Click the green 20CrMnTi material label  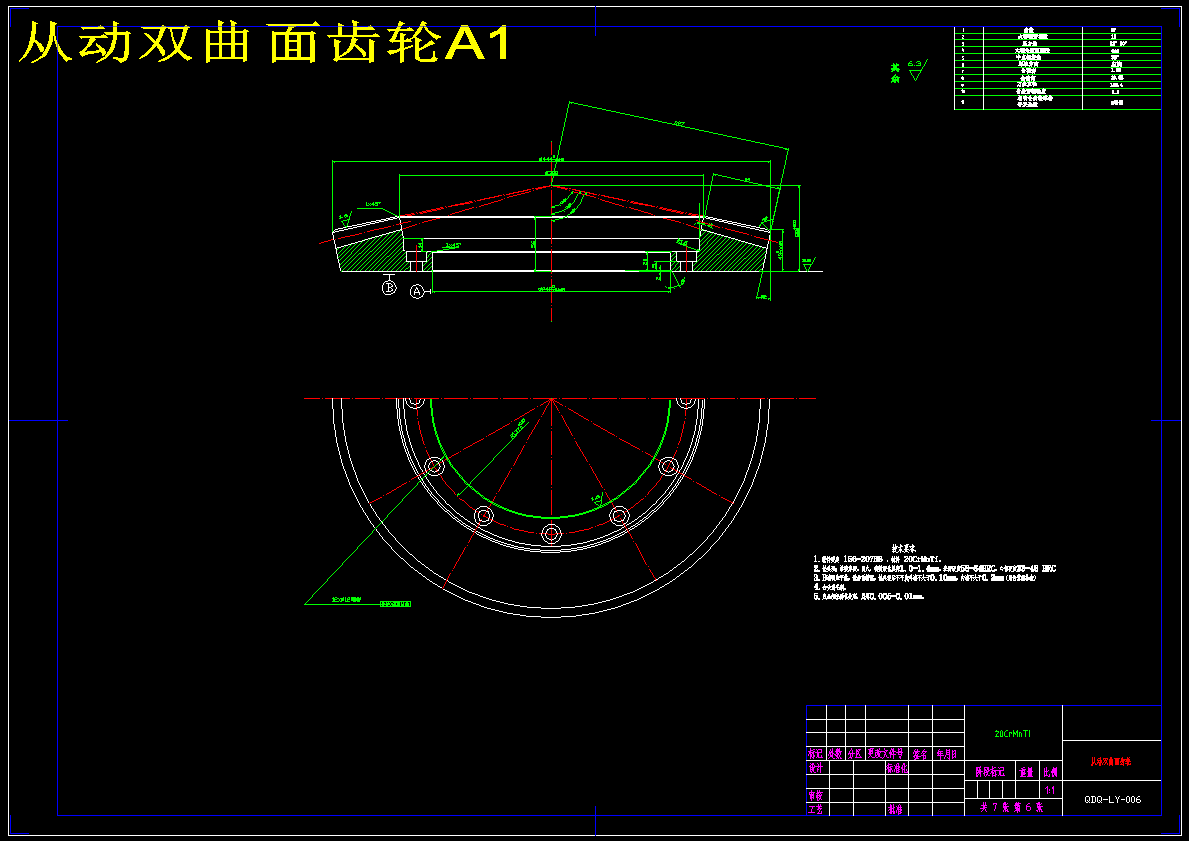1012,734
